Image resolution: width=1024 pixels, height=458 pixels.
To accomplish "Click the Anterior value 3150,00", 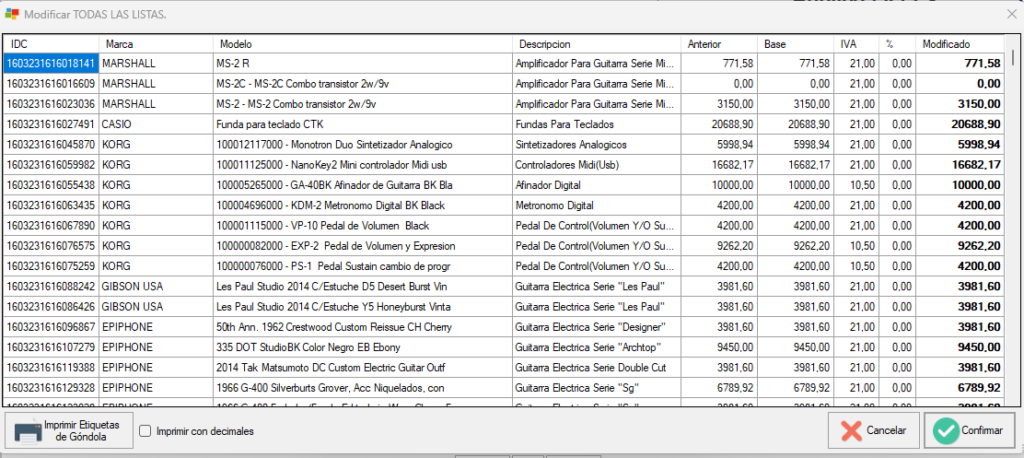I will (720, 104).
